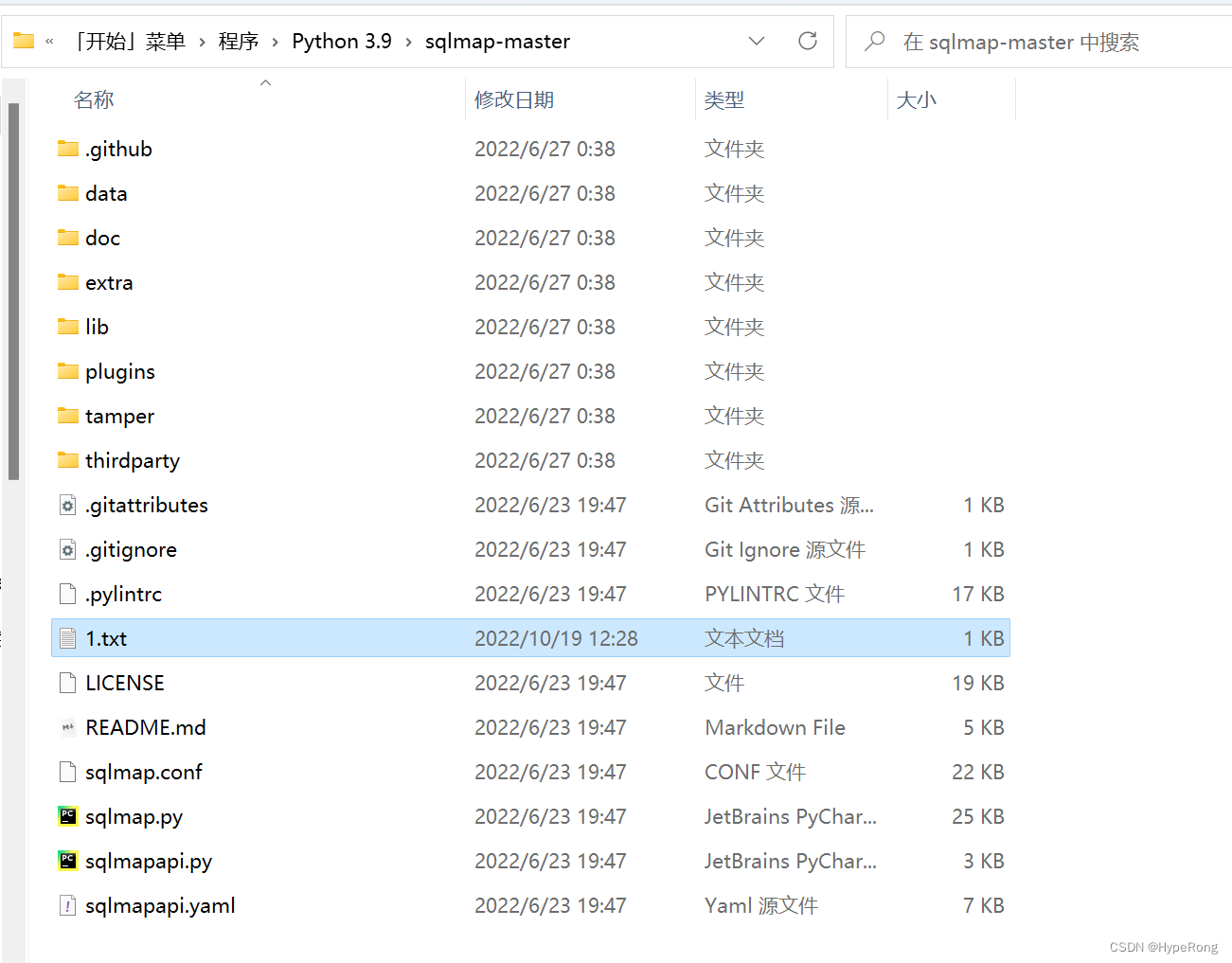Expand the chevron after 程序 breadcrumb
The image size is (1232, 963).
(x=276, y=42)
